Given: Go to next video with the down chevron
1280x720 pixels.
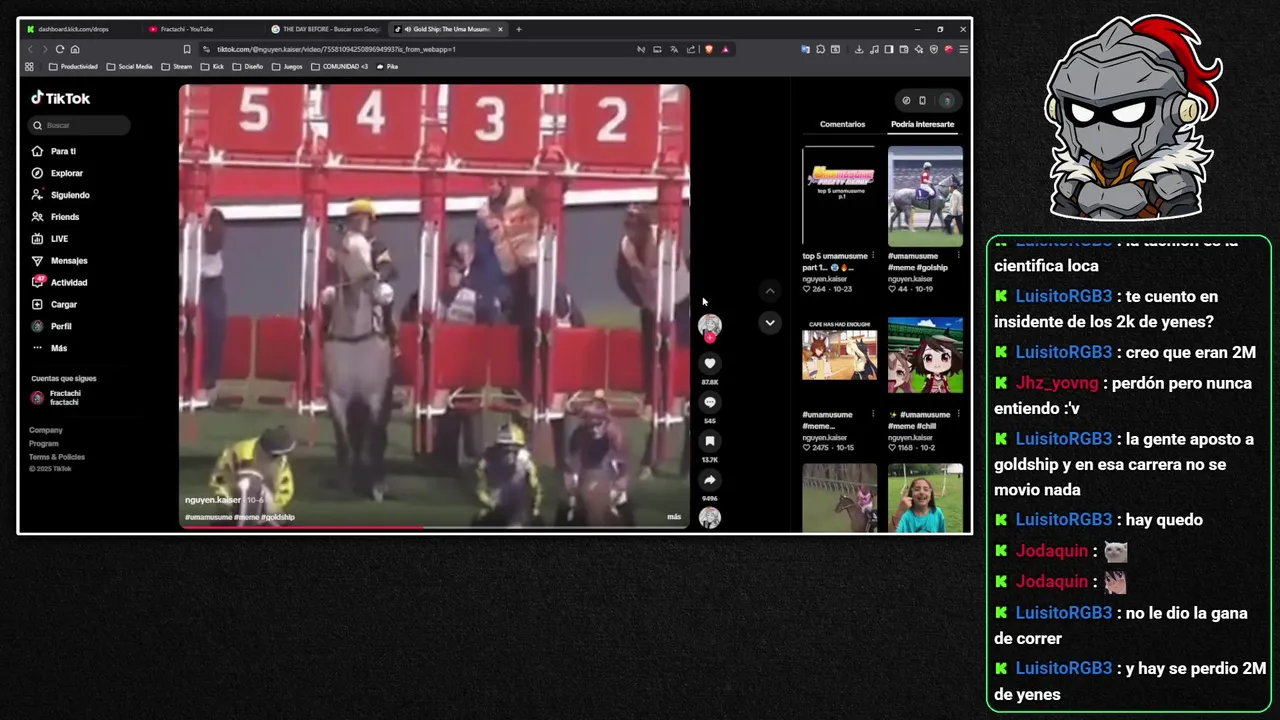Looking at the screenshot, I should (770, 322).
